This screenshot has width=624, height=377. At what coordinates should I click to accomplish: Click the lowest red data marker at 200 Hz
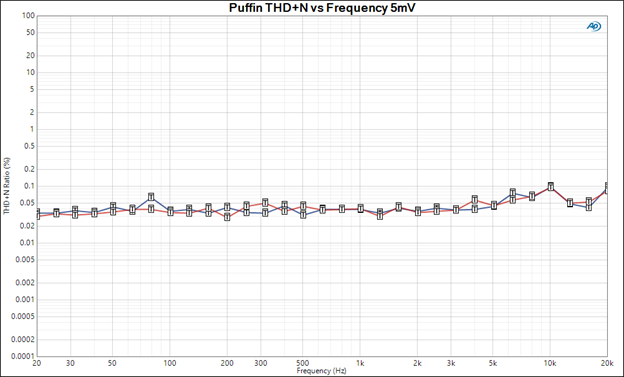click(227, 217)
